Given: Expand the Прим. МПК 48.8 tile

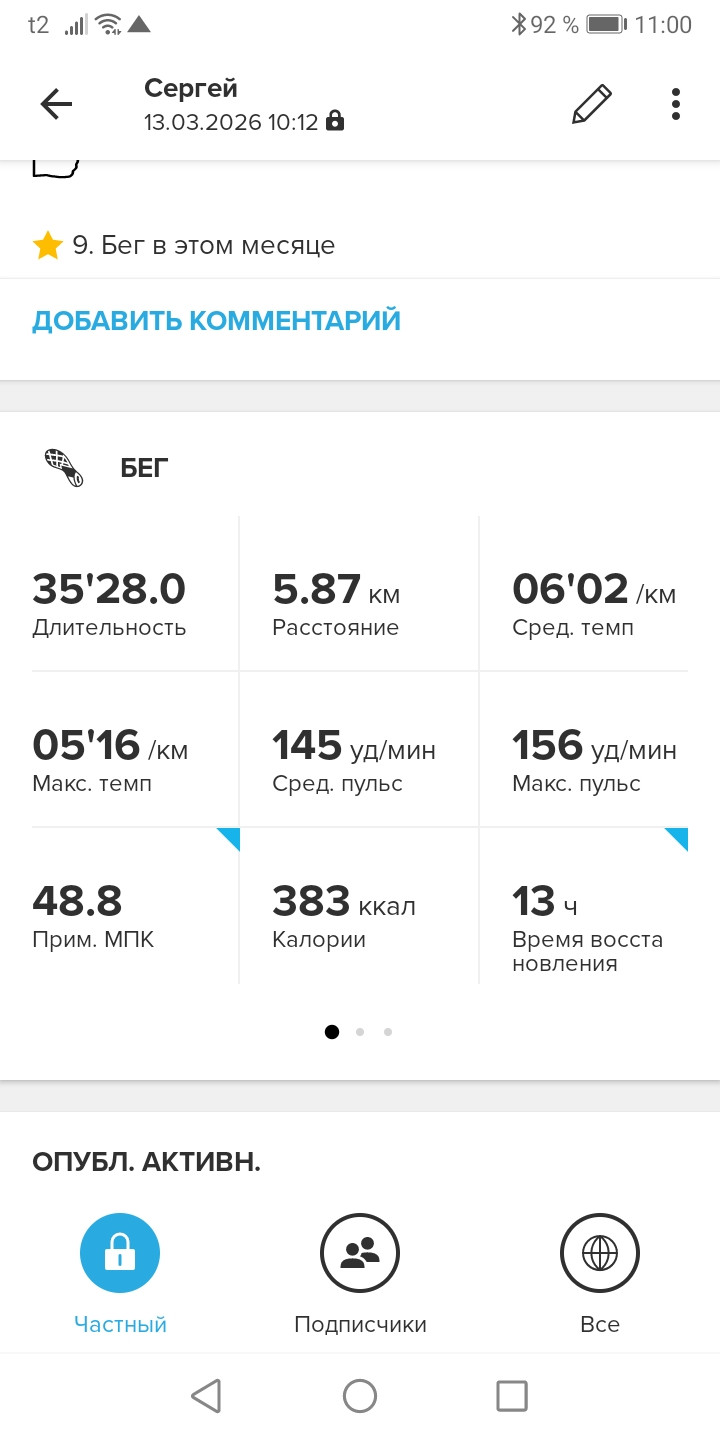Looking at the screenshot, I should (136, 906).
